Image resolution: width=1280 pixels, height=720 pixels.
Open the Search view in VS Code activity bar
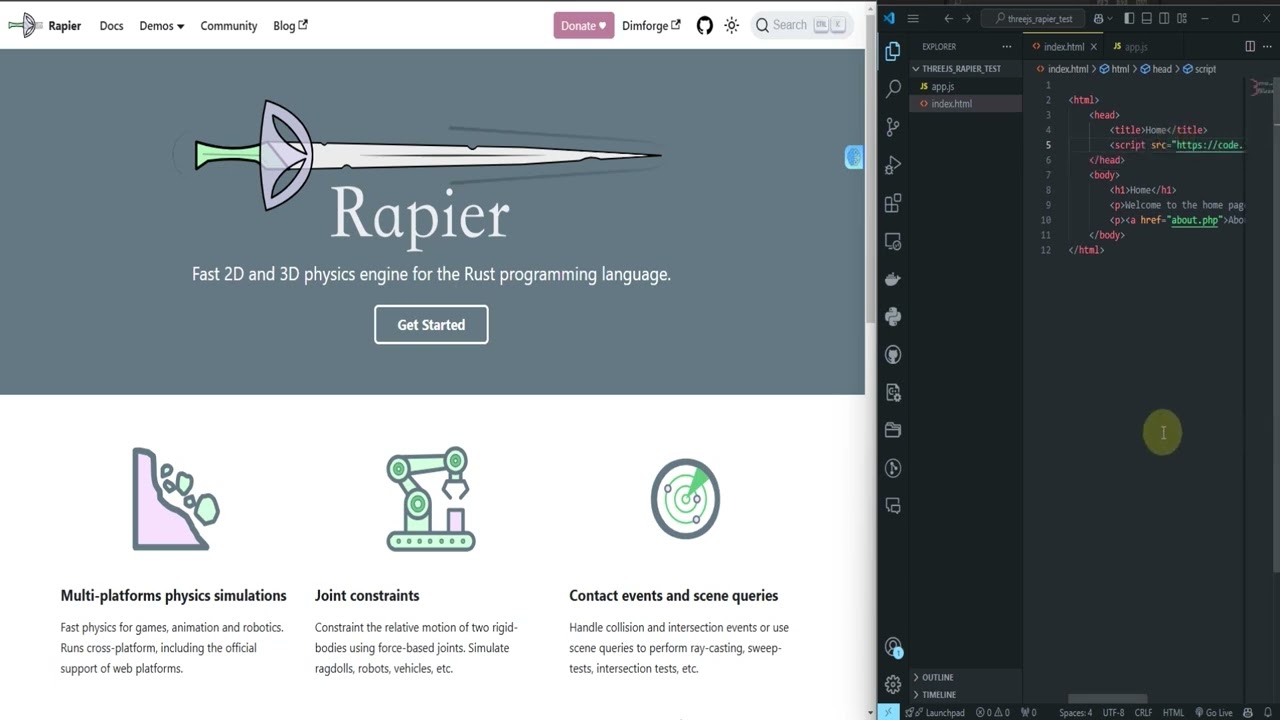[893, 89]
